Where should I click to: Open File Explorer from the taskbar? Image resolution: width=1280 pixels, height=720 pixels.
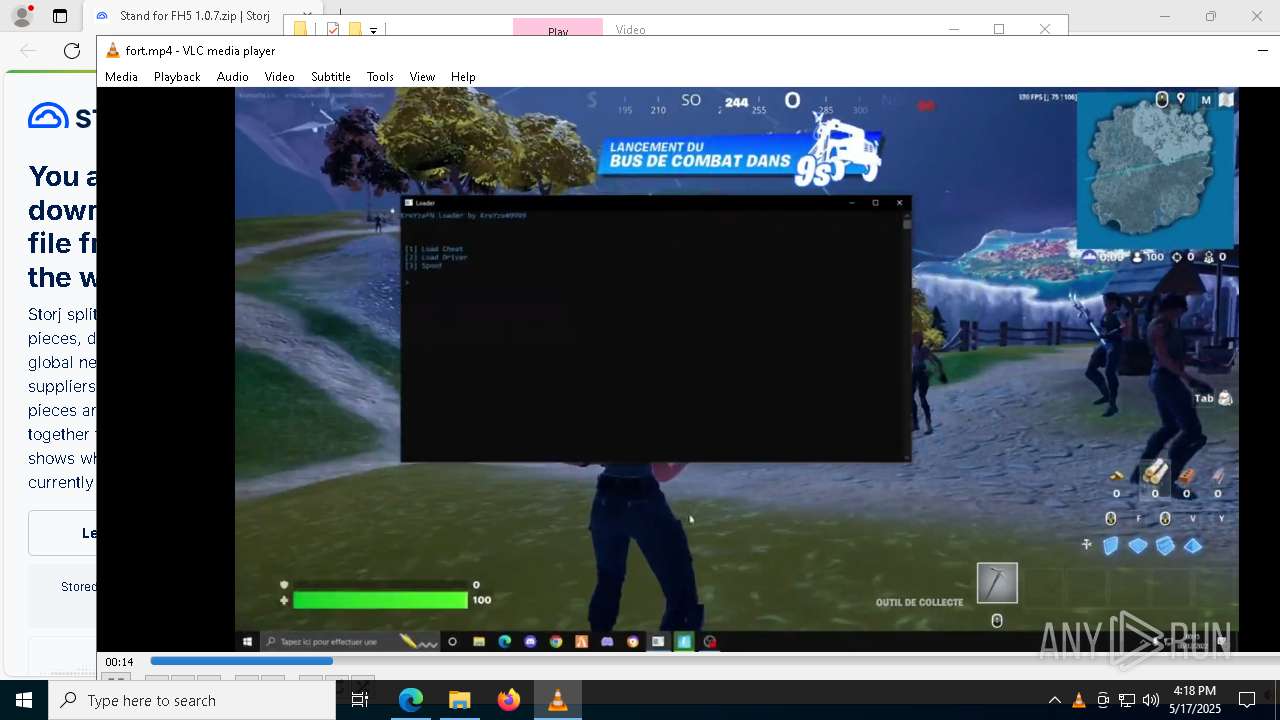click(x=459, y=700)
